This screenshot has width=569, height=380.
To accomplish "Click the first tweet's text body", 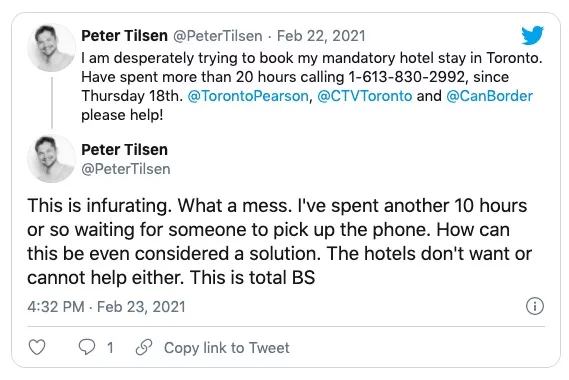I will (x=312, y=86).
